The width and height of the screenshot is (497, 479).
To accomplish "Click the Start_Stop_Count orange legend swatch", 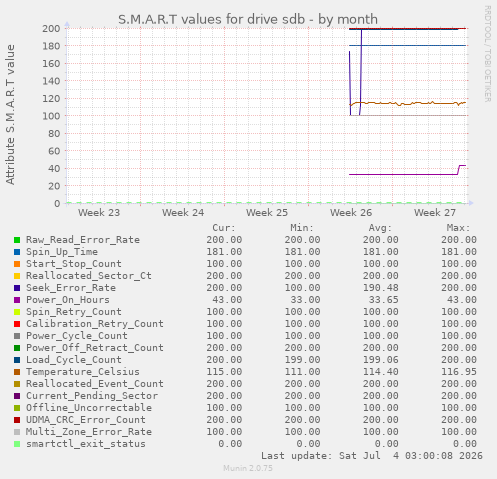I will click(x=17, y=264).
